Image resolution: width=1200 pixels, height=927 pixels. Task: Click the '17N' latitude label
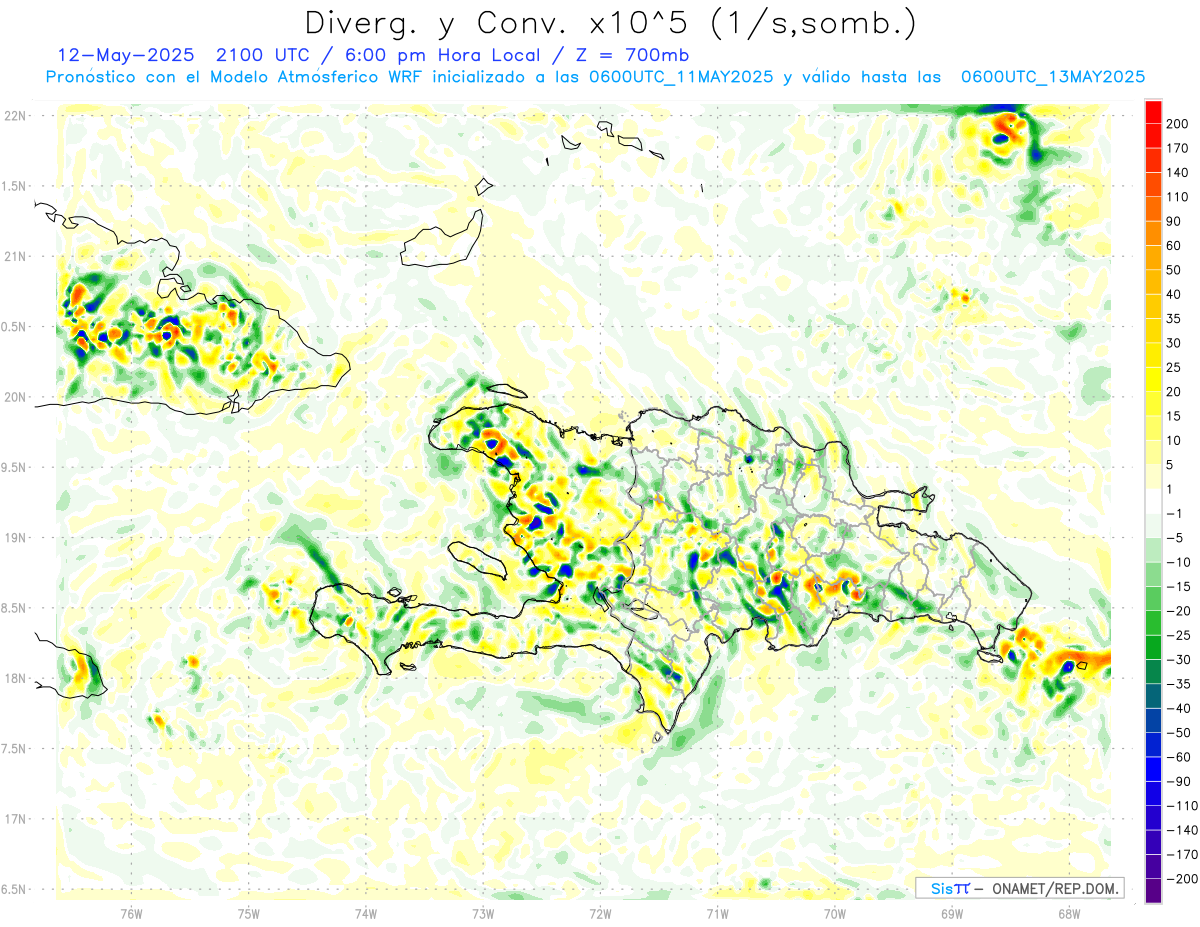coord(15,819)
